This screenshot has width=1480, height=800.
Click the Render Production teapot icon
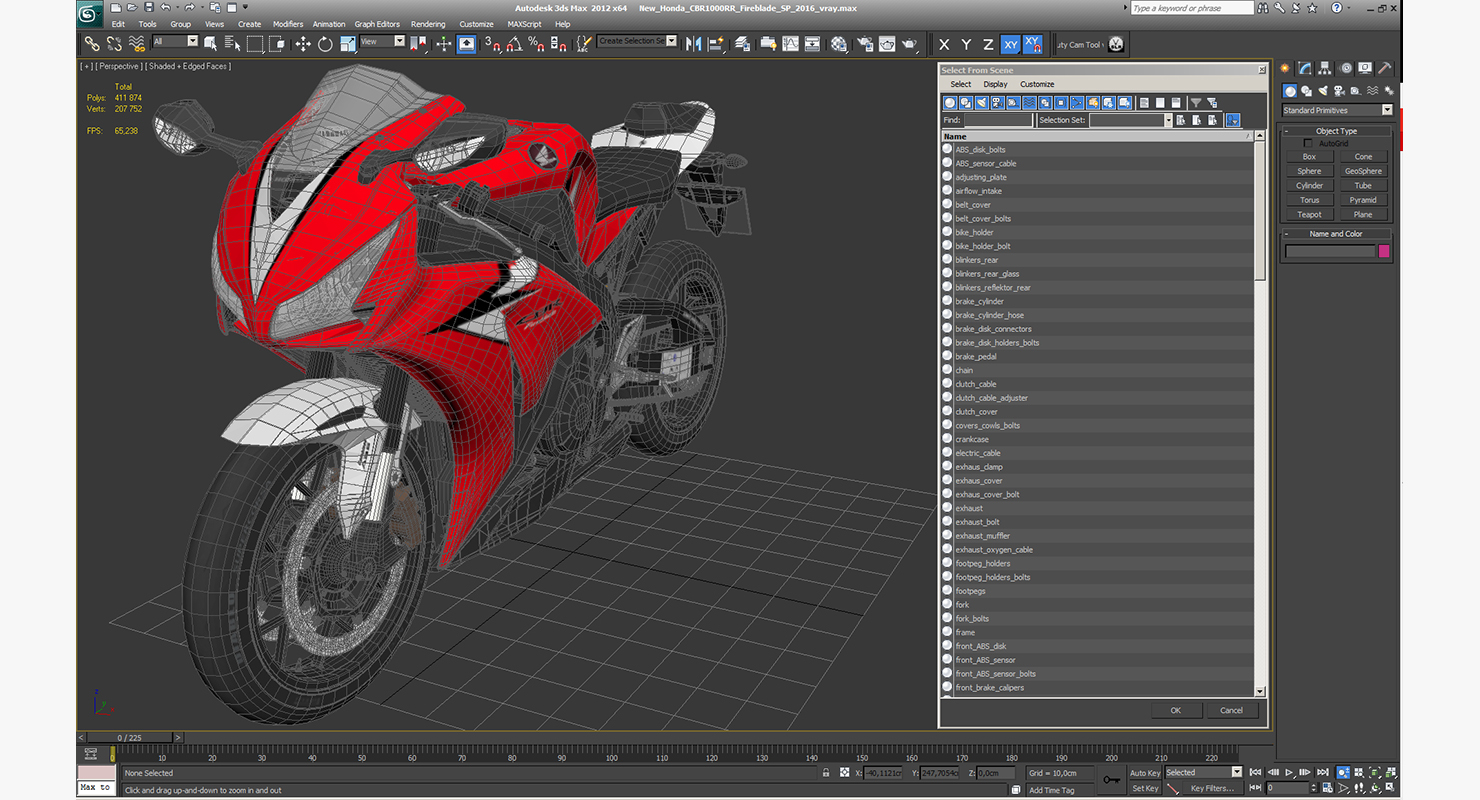(x=909, y=44)
